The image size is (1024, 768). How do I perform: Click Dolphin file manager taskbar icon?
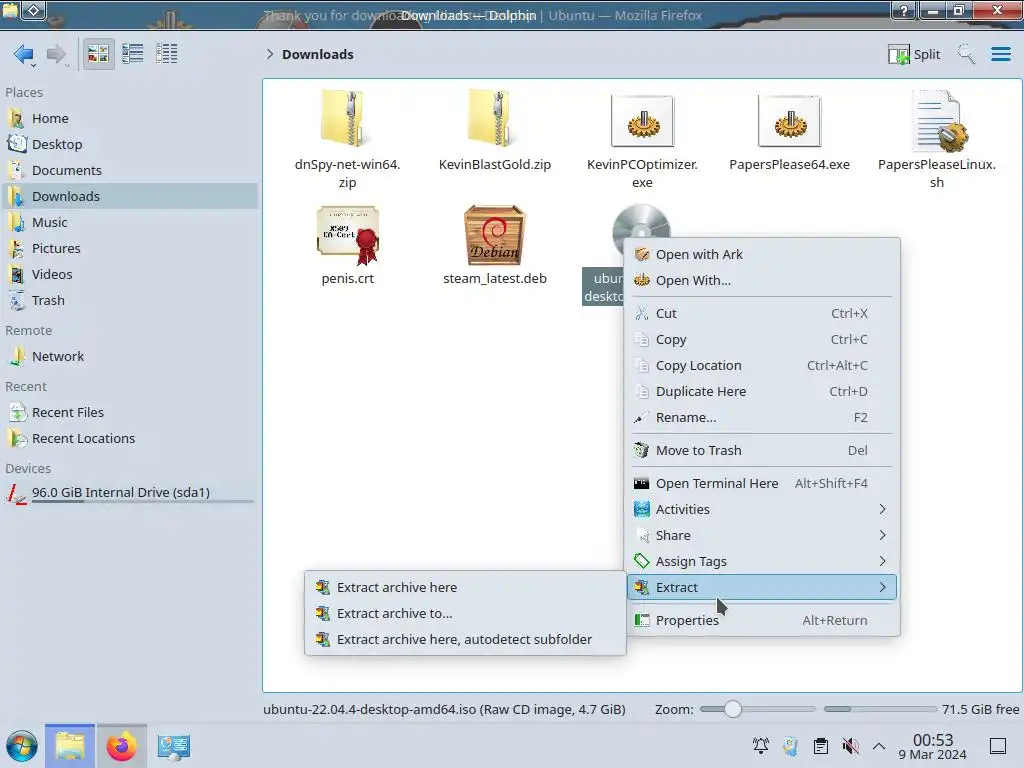point(70,746)
